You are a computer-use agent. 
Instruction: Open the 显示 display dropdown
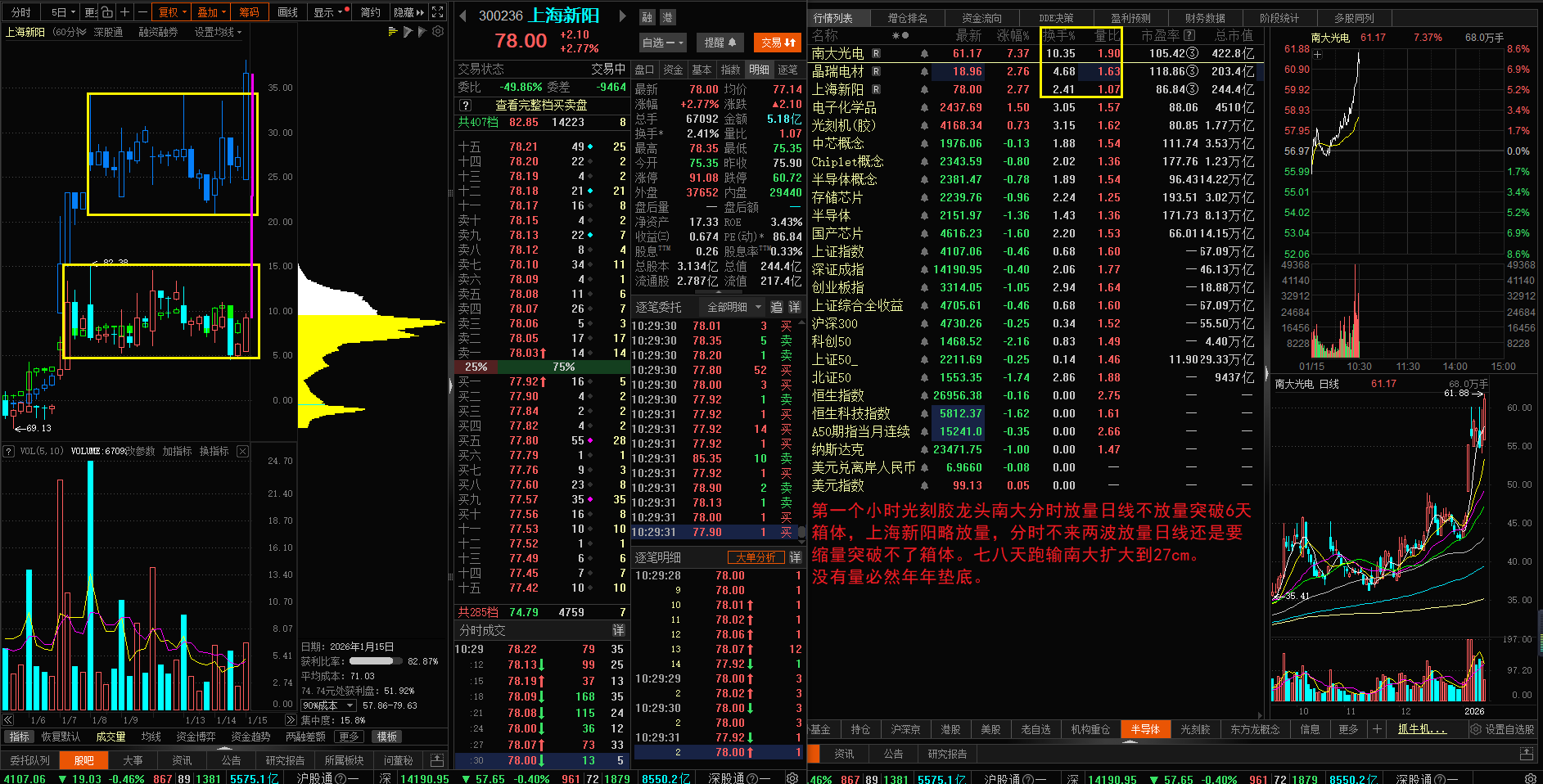pyautogui.click(x=328, y=12)
